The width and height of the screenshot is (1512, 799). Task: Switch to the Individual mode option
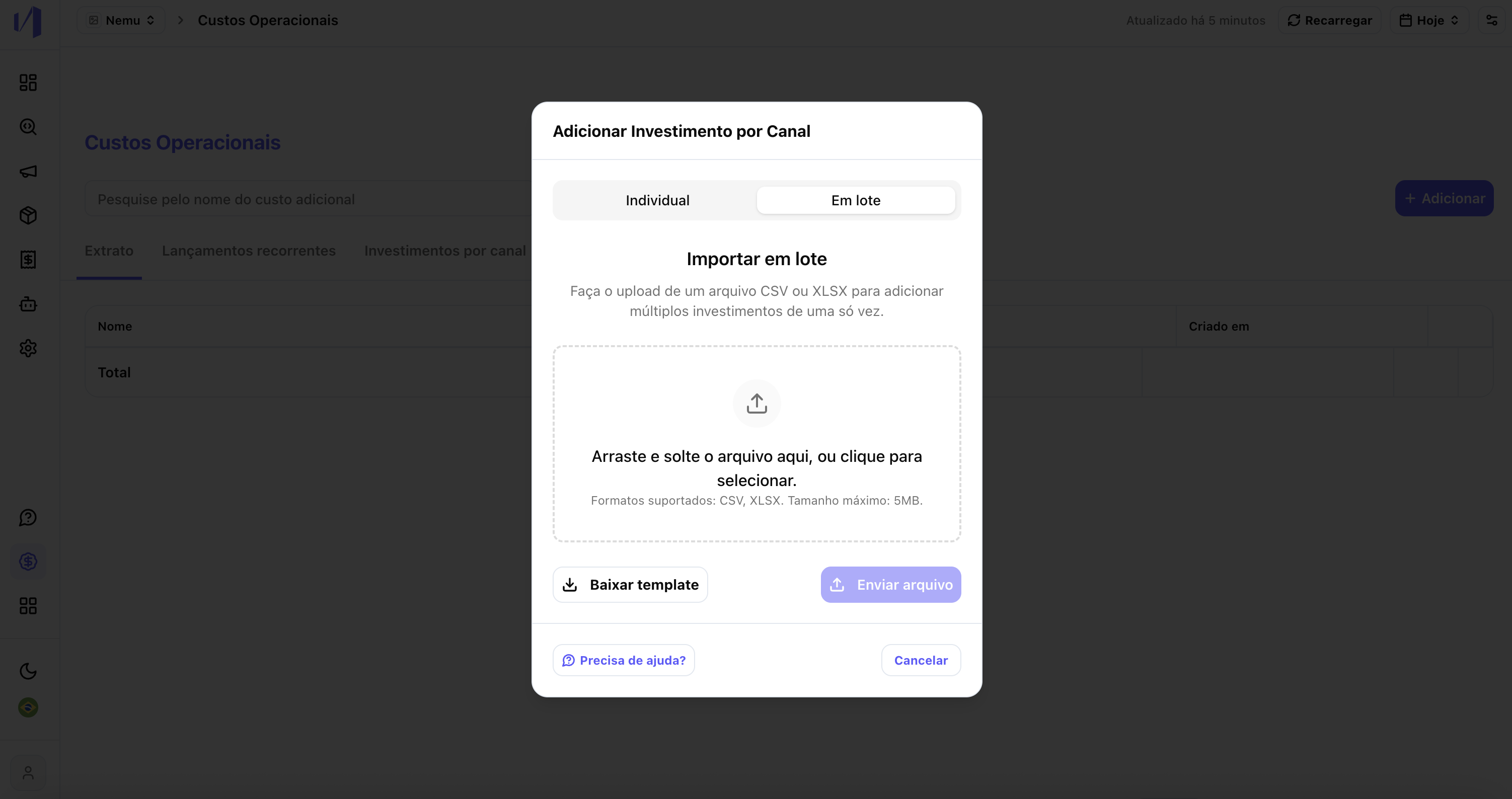[x=657, y=201]
